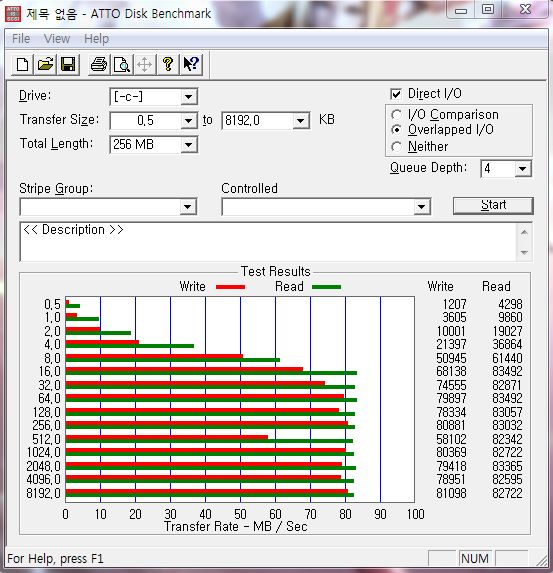Click the 8192,0 row label in the chart
Image resolution: width=553 pixels, height=573 pixels.
pyautogui.click(x=43, y=493)
